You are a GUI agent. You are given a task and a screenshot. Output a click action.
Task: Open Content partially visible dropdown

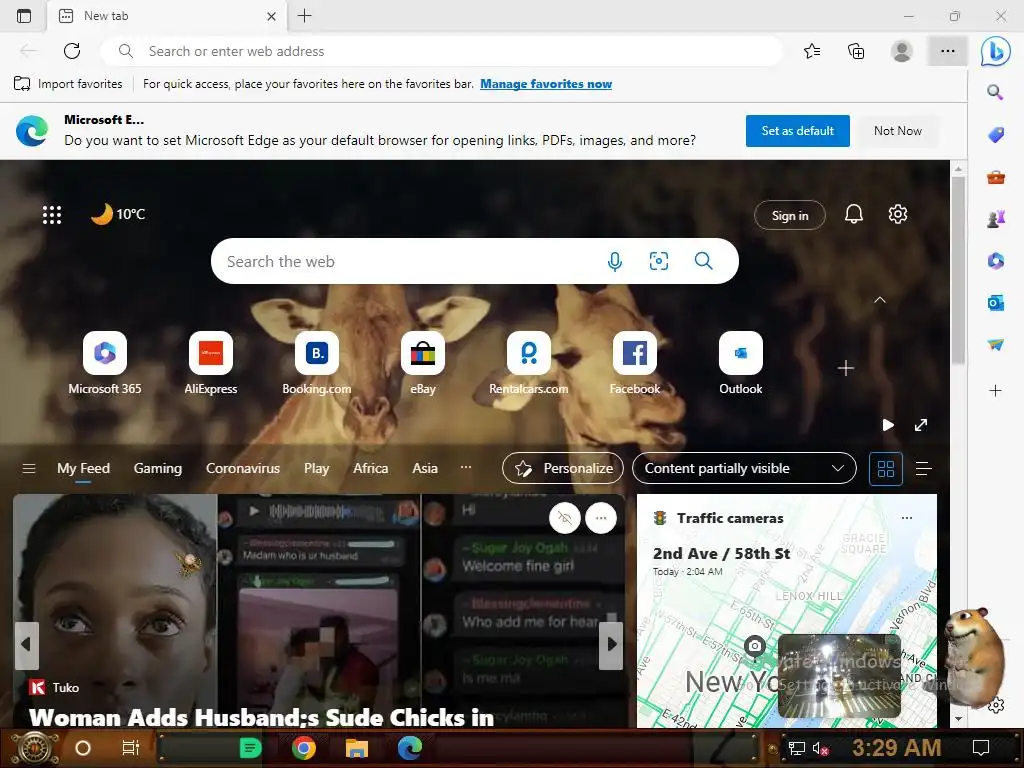(744, 468)
